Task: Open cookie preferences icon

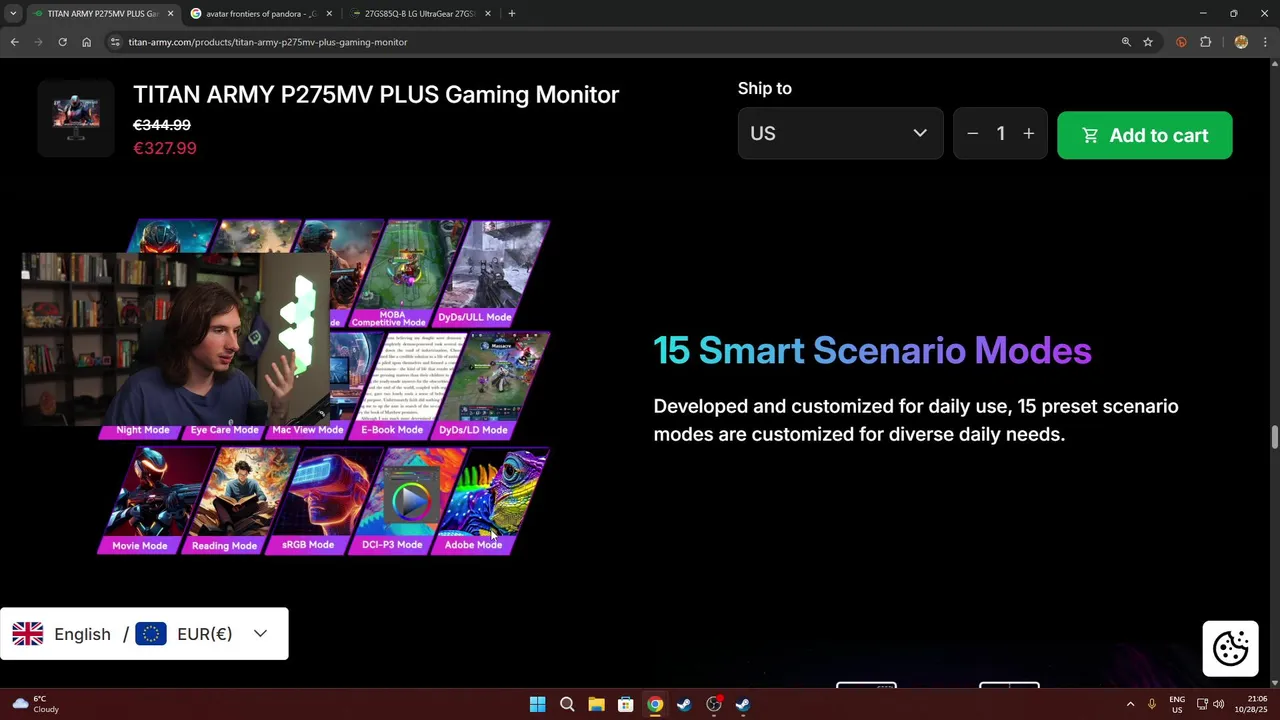Action: pos(1230,648)
